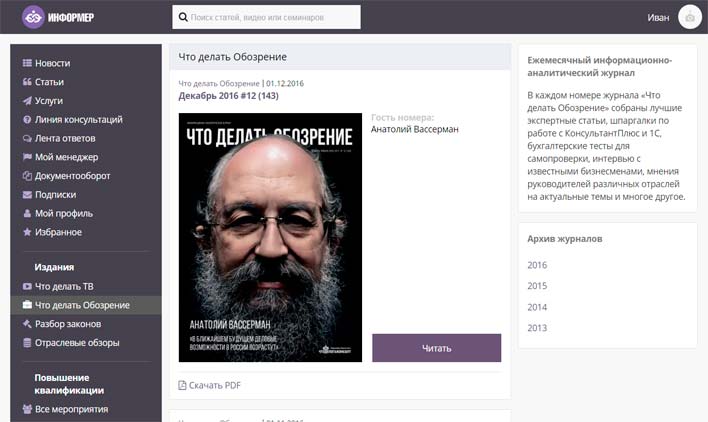Click the Все мероприятия group icon

point(27,409)
